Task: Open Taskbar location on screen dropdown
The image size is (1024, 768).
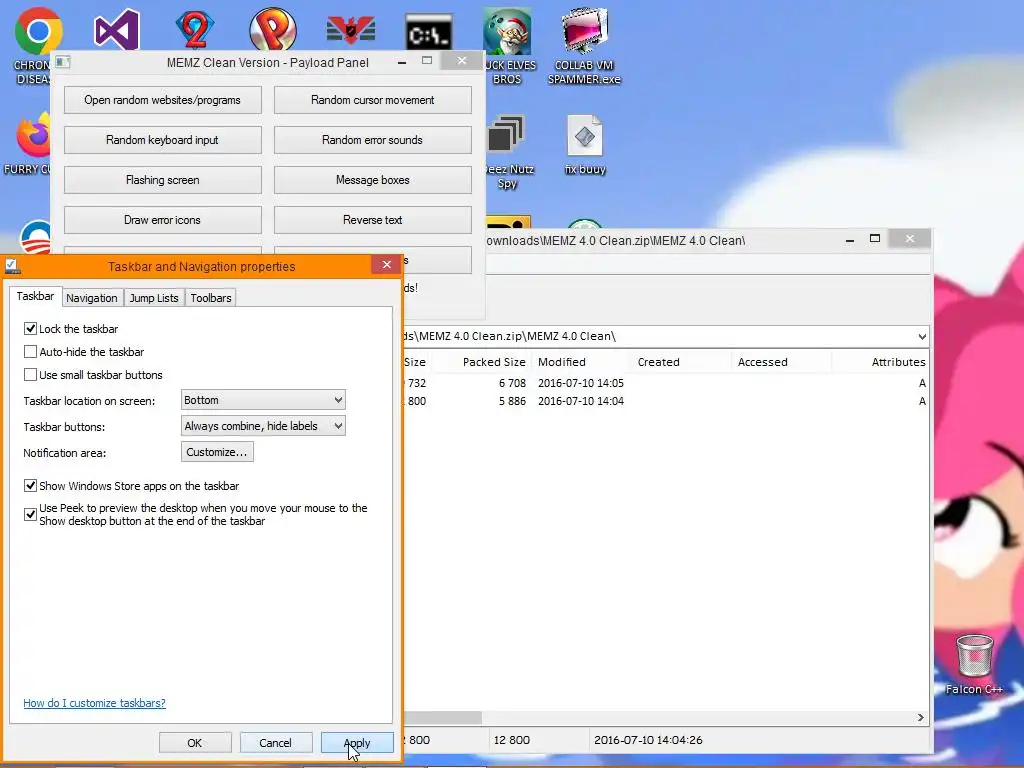Action: 263,400
